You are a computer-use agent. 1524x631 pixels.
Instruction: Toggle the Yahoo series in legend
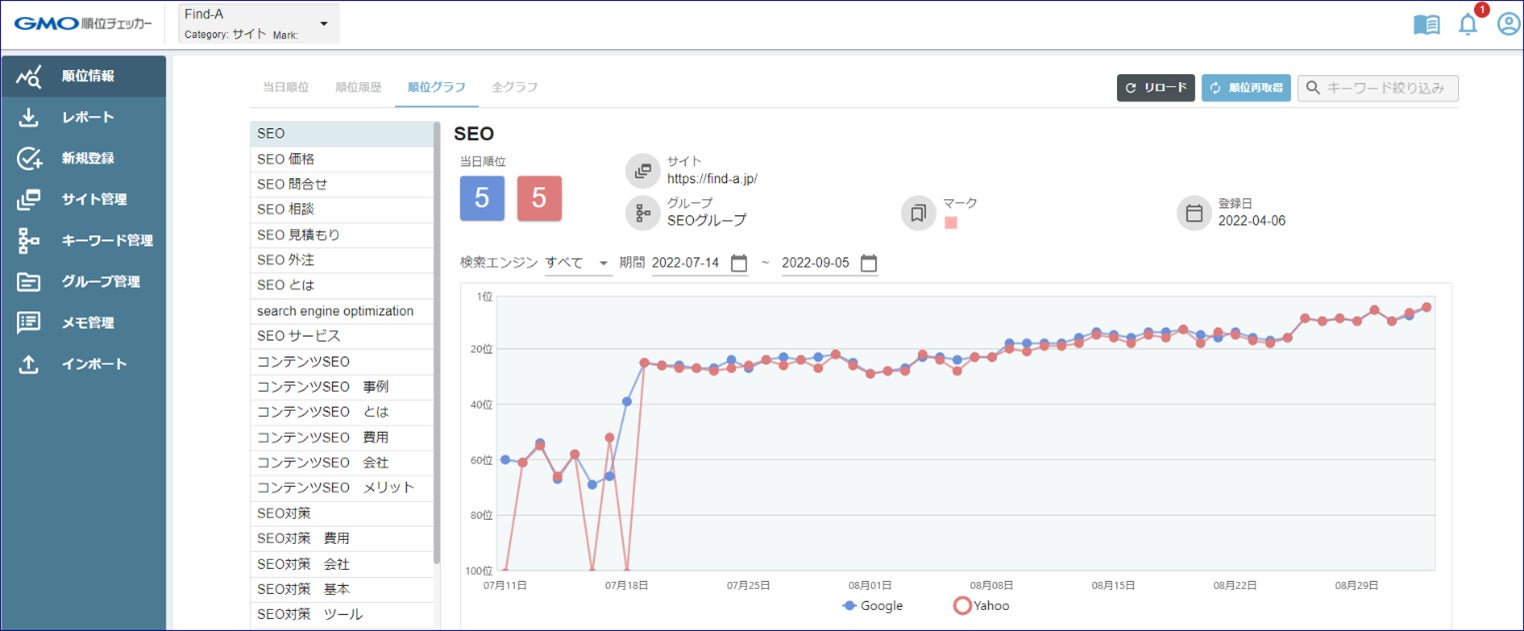click(x=981, y=606)
